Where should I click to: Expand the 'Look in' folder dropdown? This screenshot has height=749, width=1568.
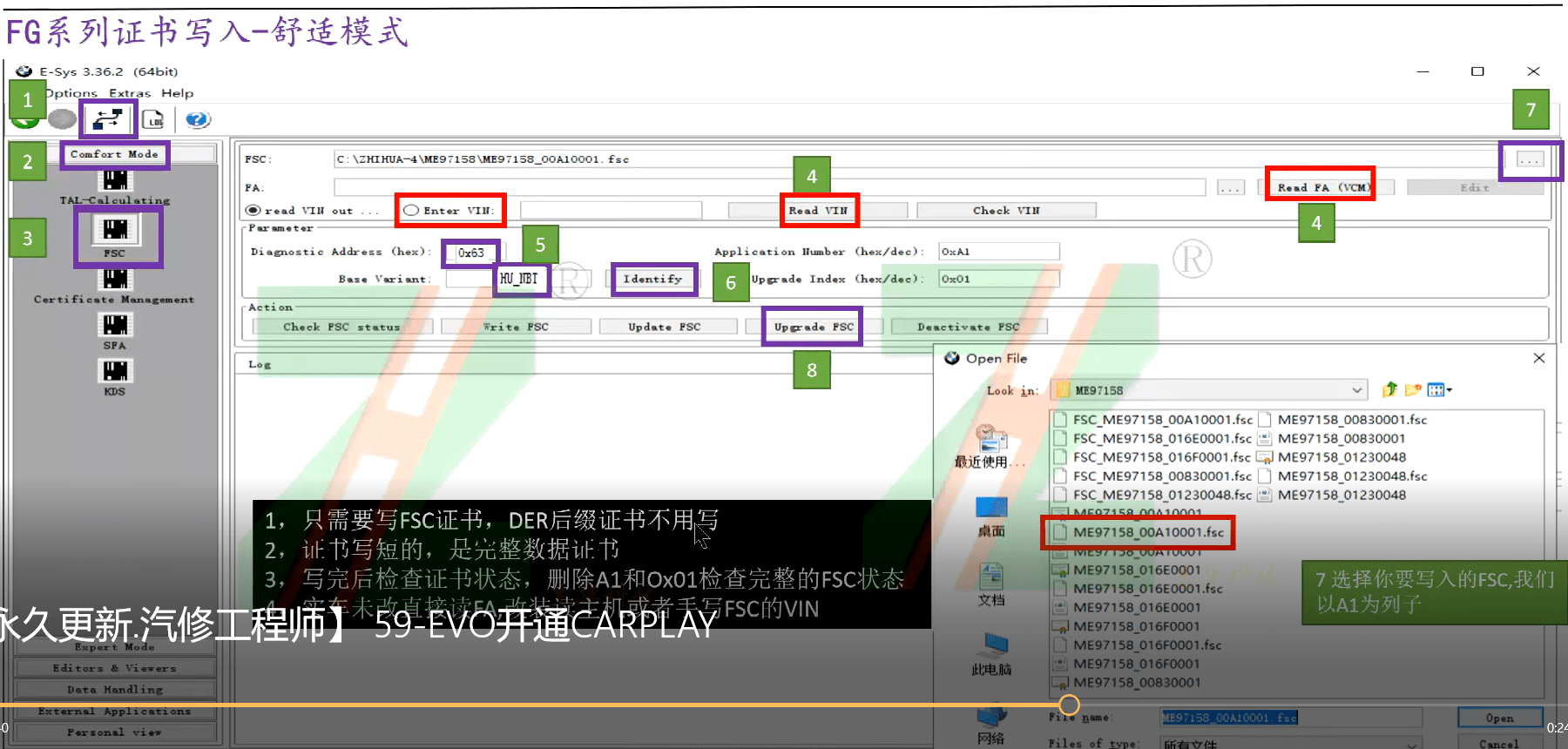[x=1356, y=390]
